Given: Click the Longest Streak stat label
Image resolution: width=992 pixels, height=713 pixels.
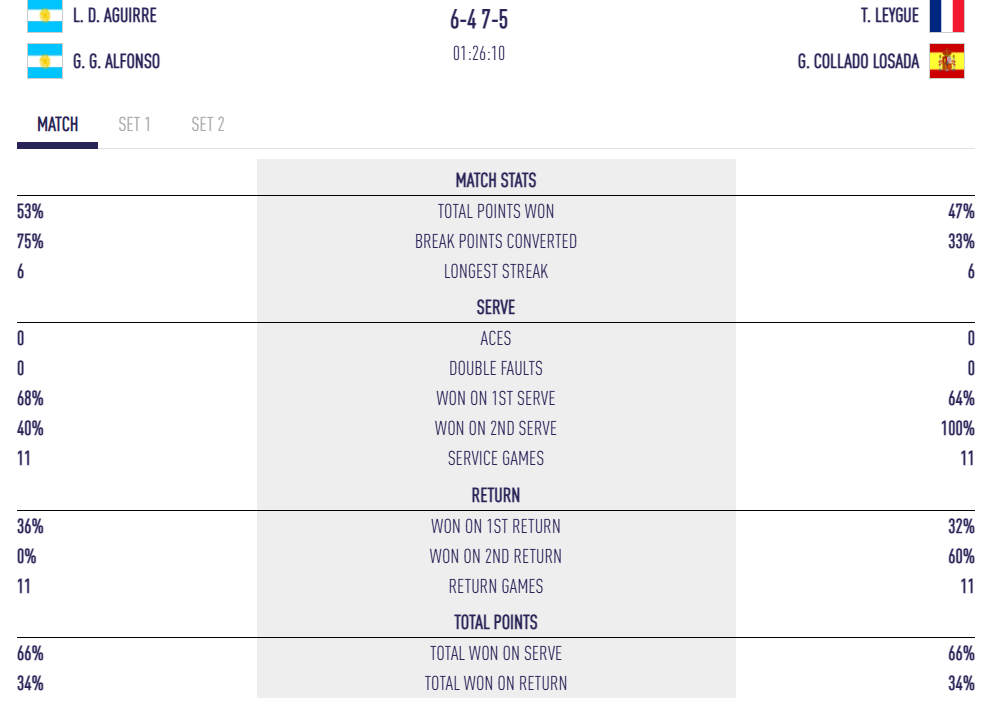Looking at the screenshot, I should point(496,272).
